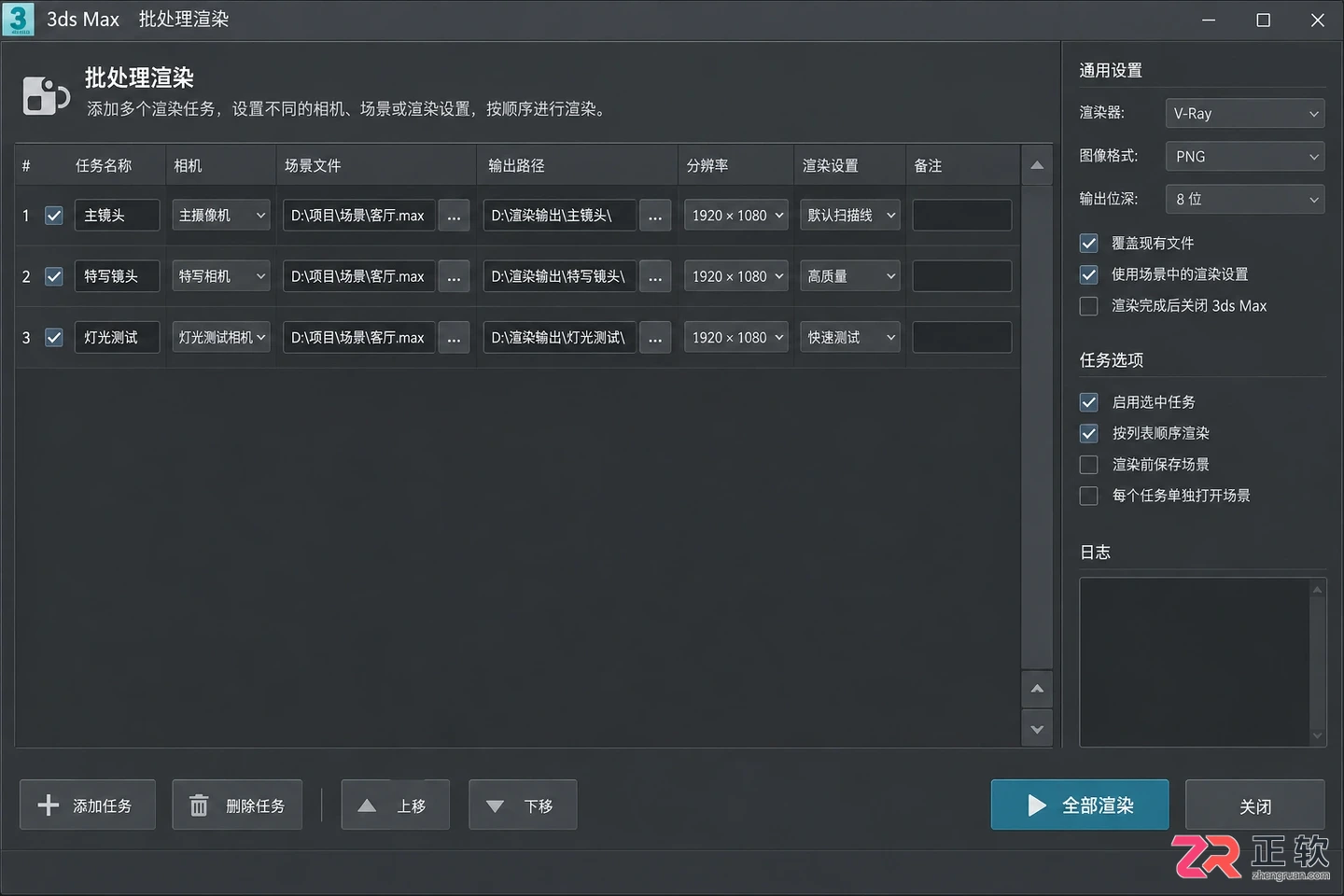Image resolution: width=1344 pixels, height=896 pixels.
Task: Open the 渲染器 V-Ray dropdown
Action: tap(1245, 114)
